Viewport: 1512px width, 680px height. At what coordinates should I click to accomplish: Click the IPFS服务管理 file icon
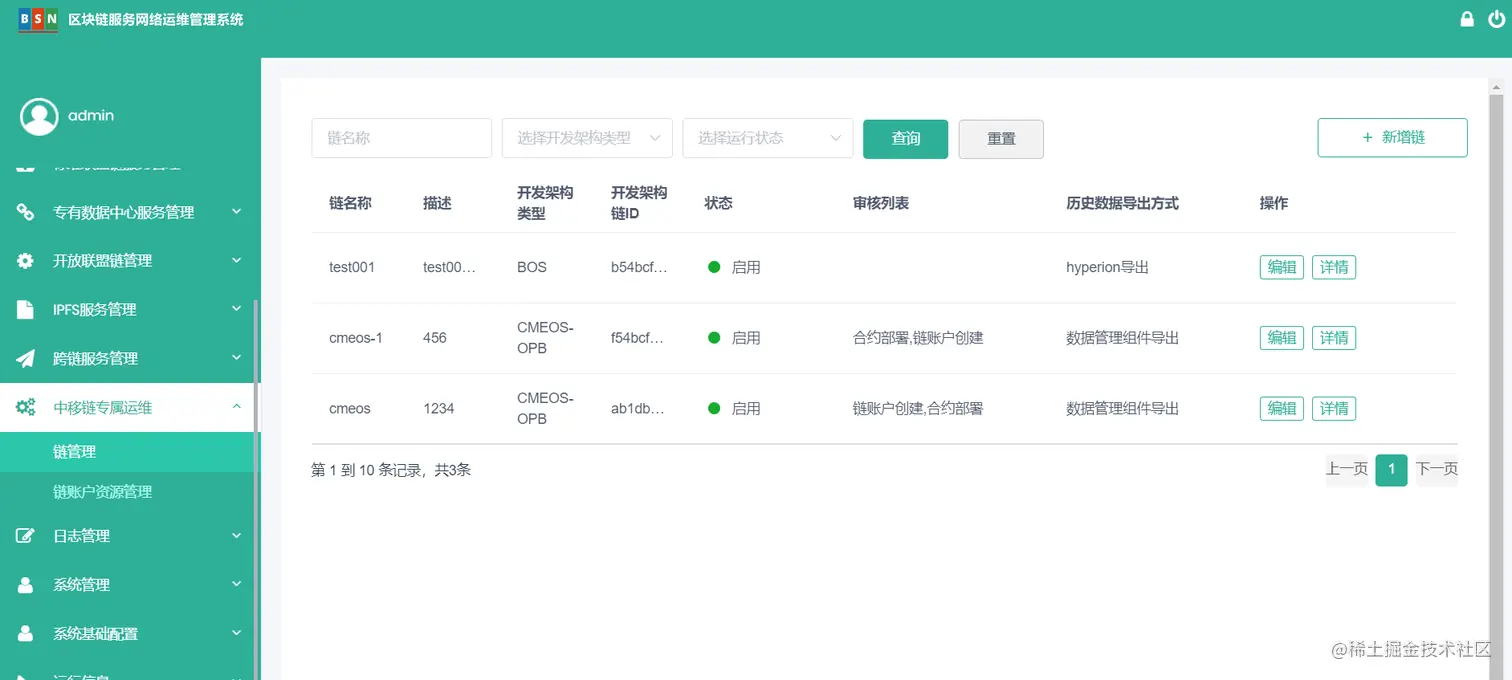pos(26,310)
